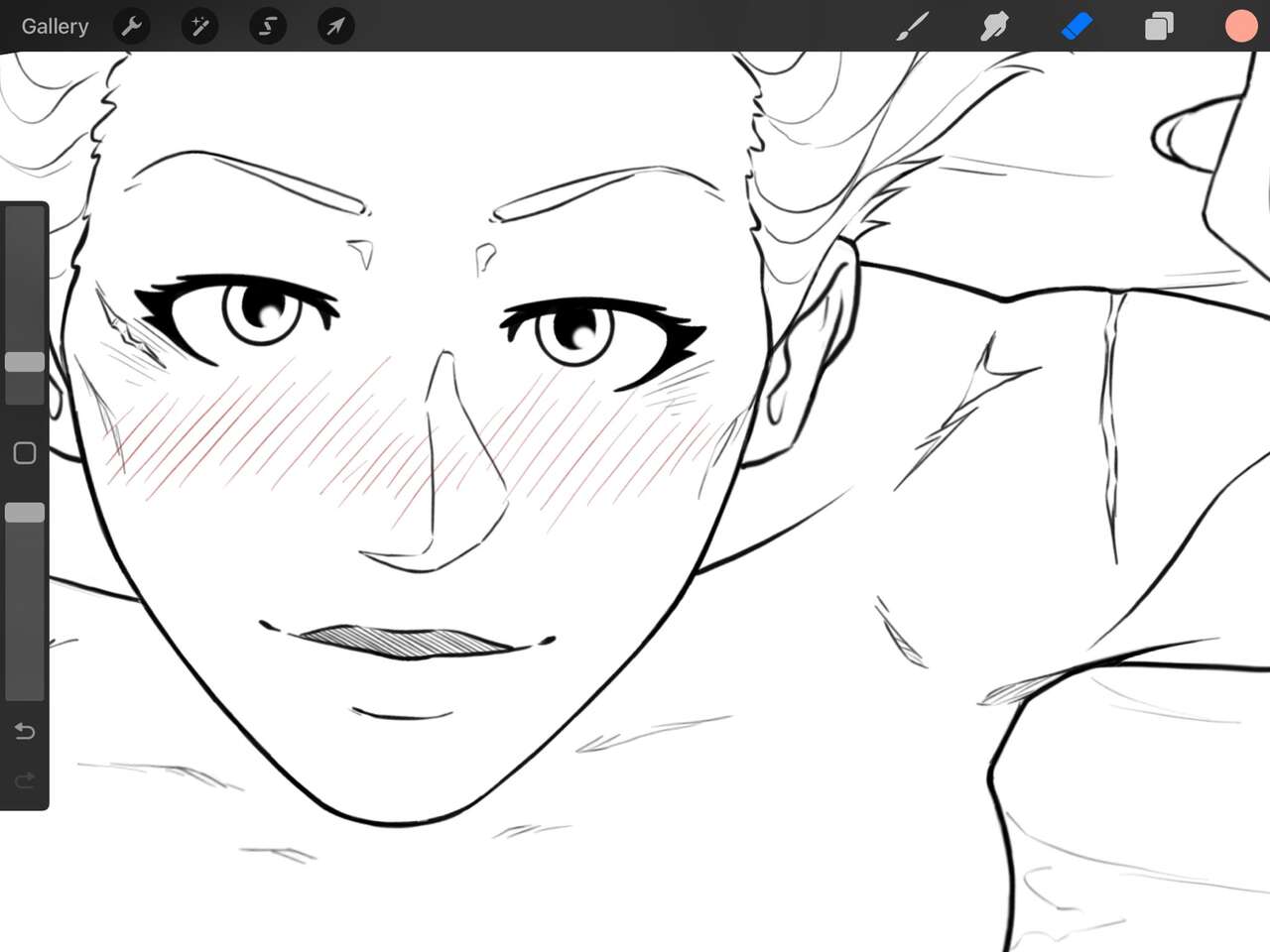
Task: Select the Smudge finger tool
Action: tap(994, 27)
